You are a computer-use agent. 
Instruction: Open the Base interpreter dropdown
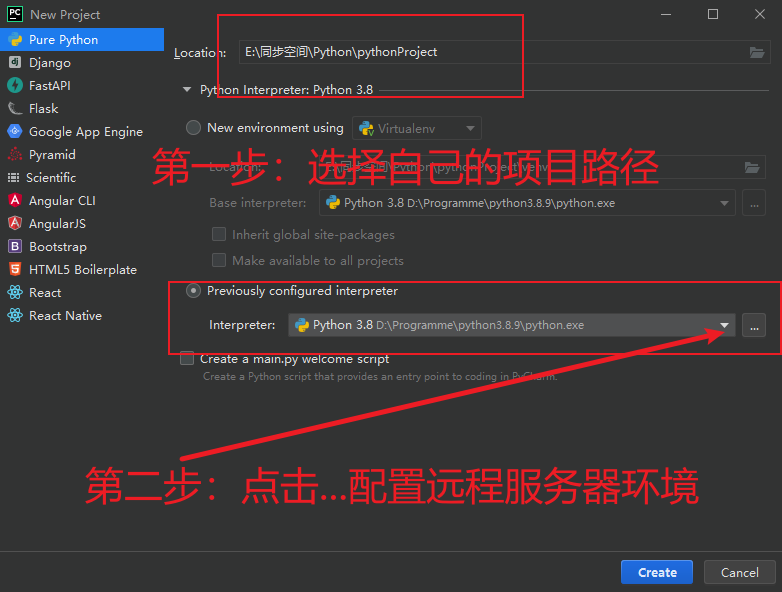point(527,203)
